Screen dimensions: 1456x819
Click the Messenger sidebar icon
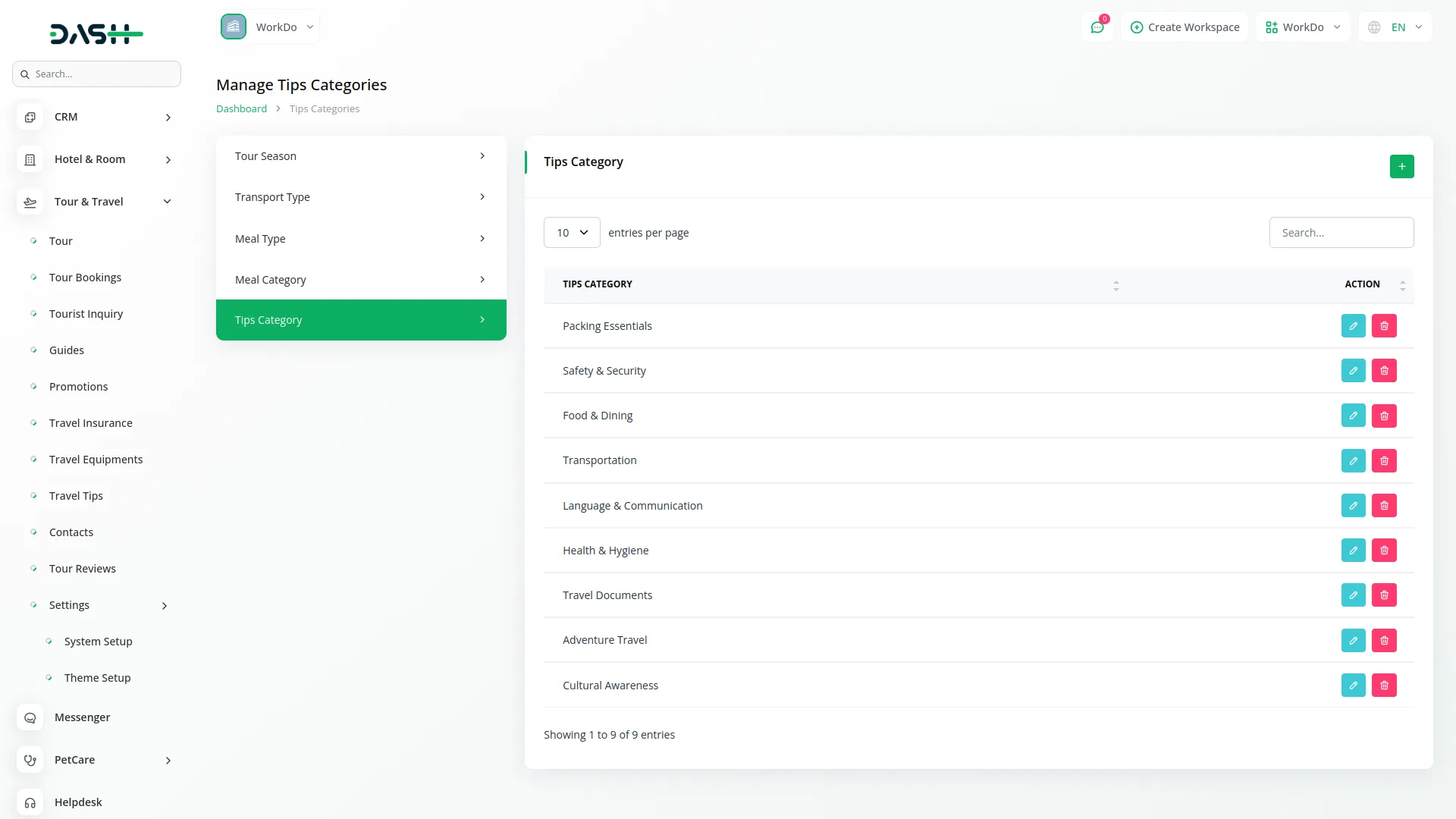point(30,717)
